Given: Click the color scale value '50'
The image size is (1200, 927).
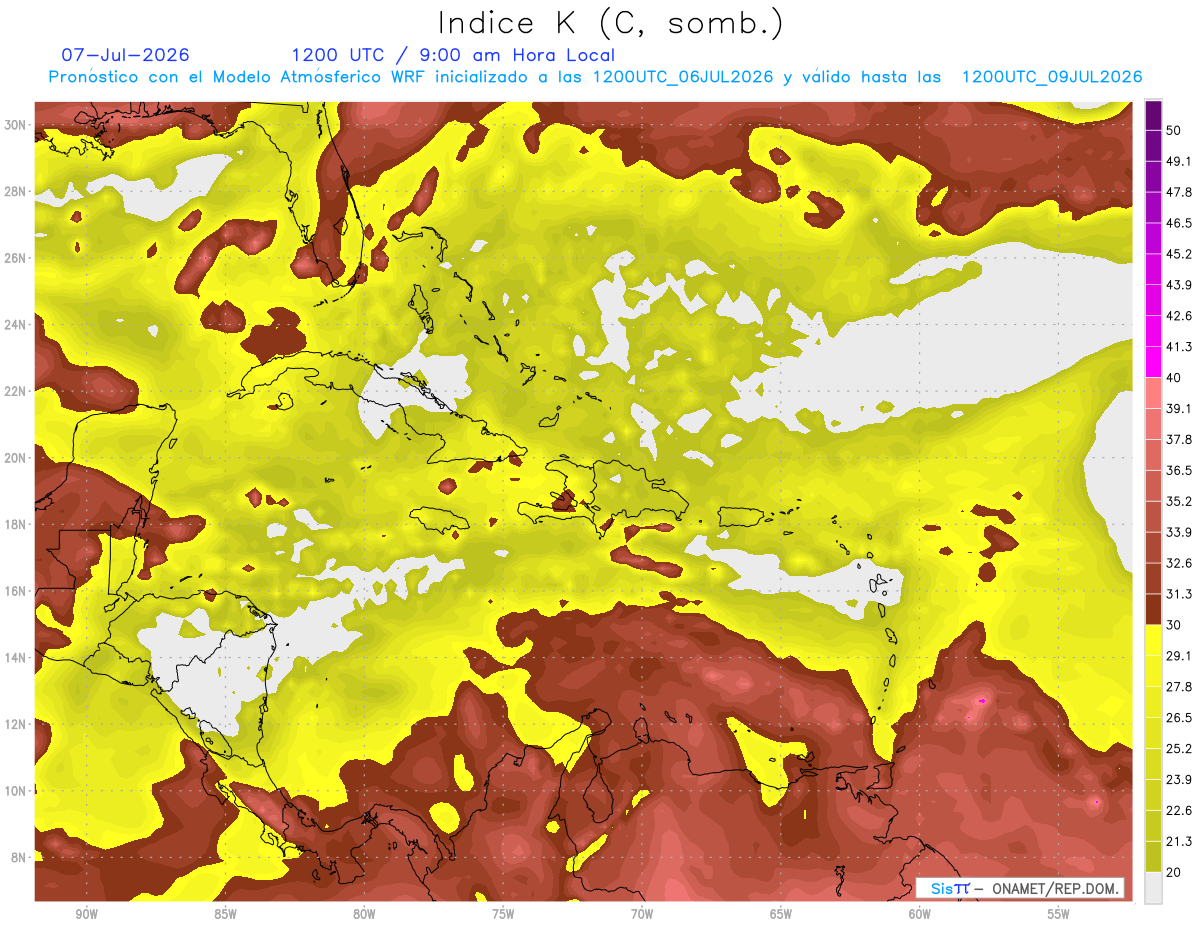Looking at the screenshot, I should [1174, 130].
